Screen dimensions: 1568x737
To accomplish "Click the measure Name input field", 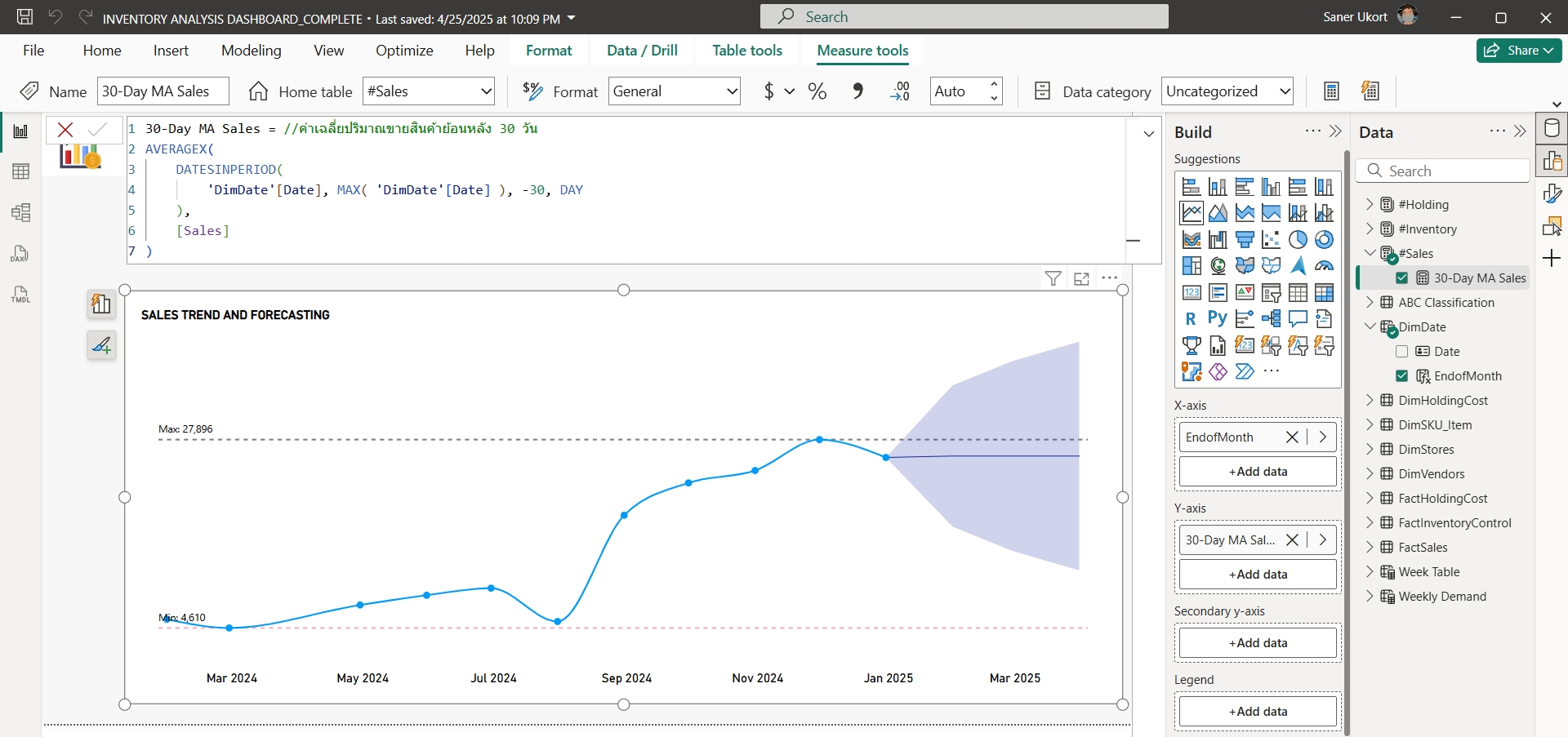I will coord(163,91).
